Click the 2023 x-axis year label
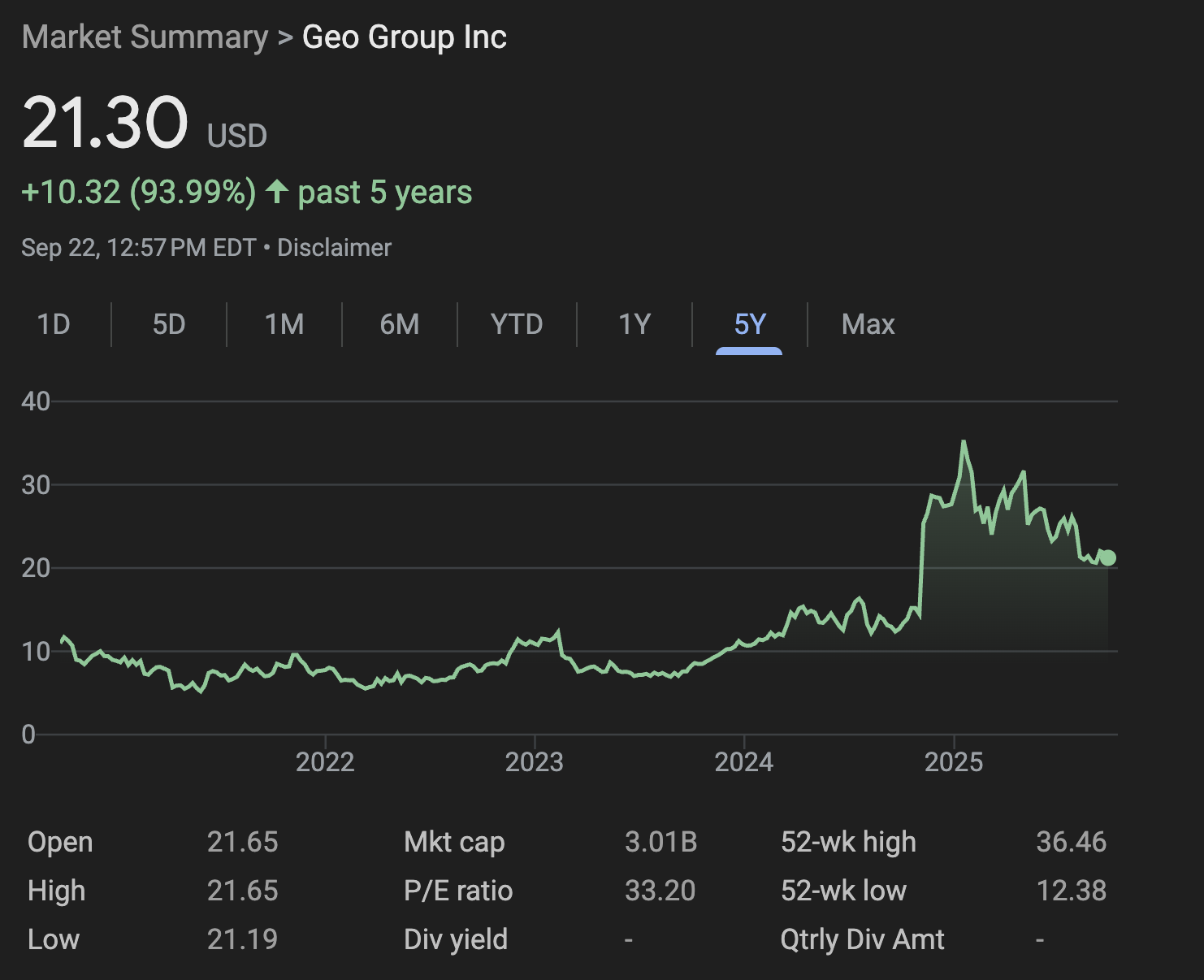The height and width of the screenshot is (980, 1204). click(x=535, y=762)
